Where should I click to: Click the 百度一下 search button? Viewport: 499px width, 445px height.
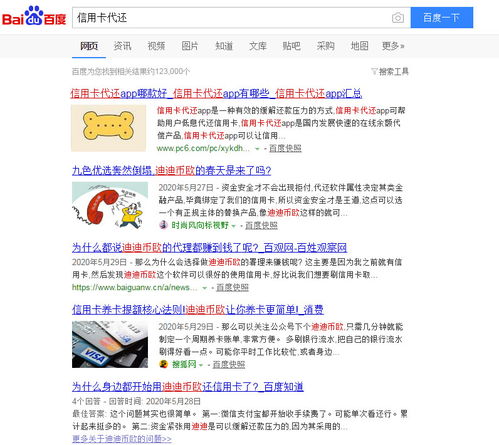pos(442,17)
